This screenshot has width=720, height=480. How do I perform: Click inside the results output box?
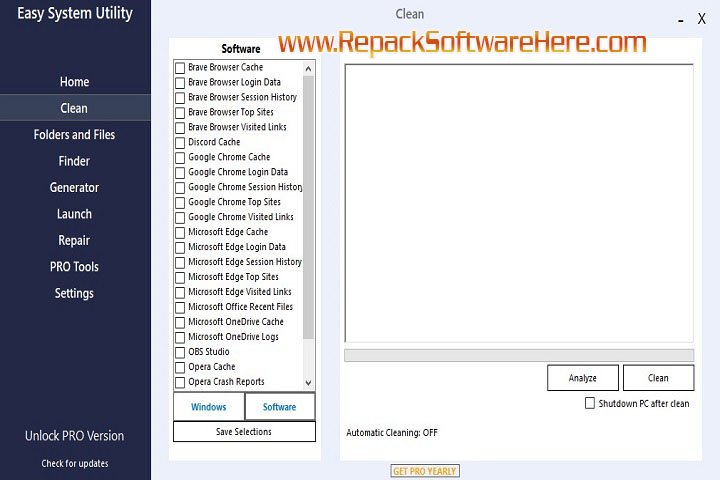[519, 203]
